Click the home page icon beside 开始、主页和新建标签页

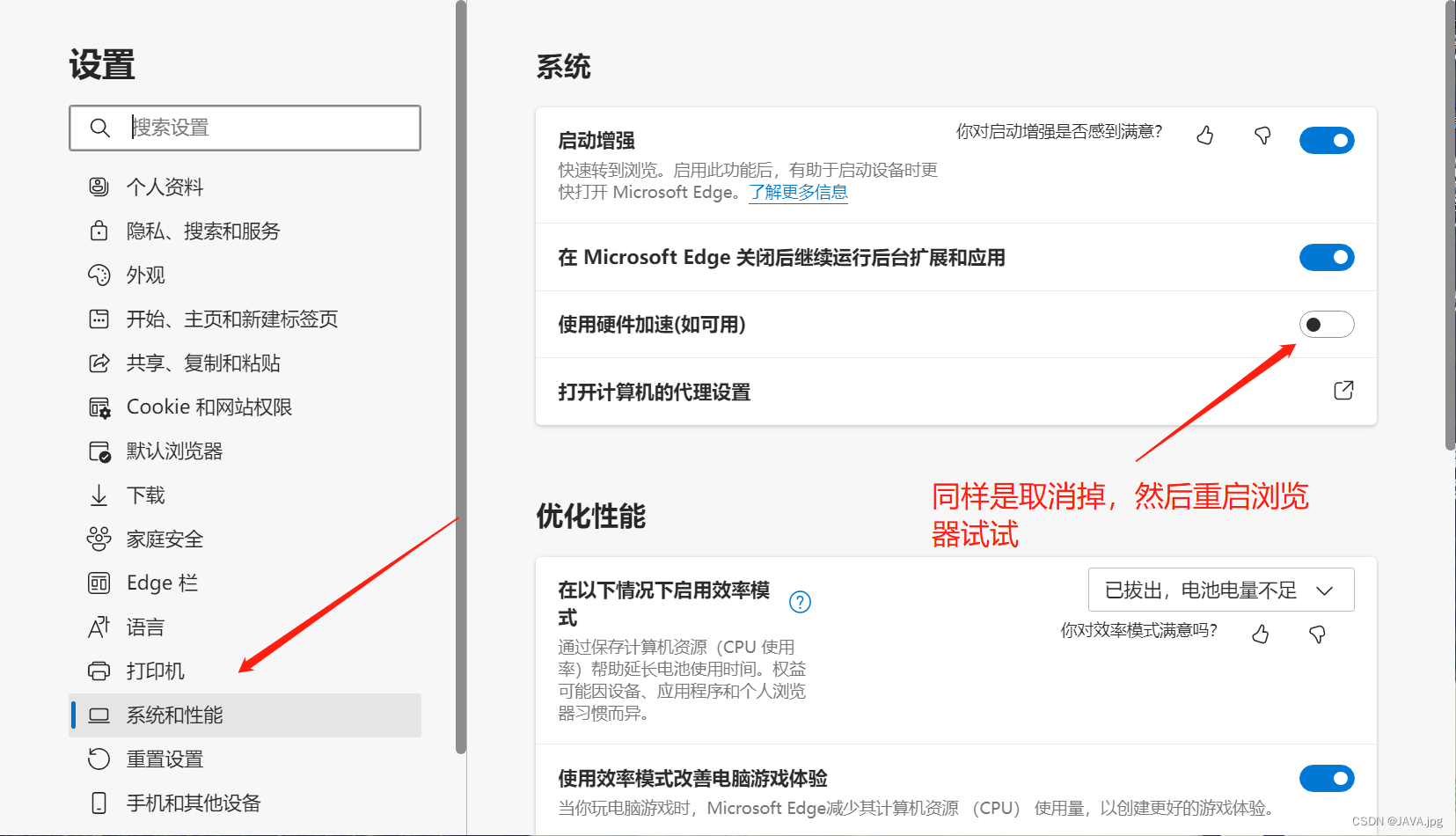(99, 319)
